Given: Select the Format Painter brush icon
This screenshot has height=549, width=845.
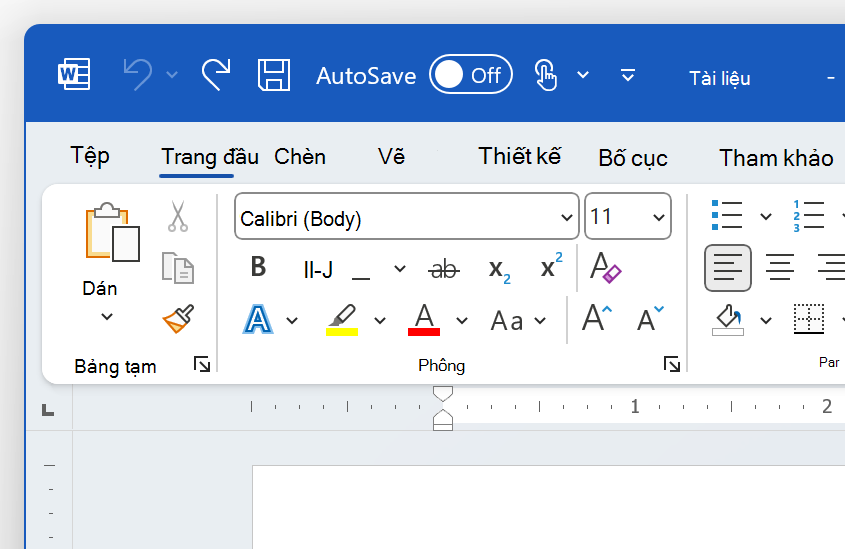Looking at the screenshot, I should (x=178, y=319).
